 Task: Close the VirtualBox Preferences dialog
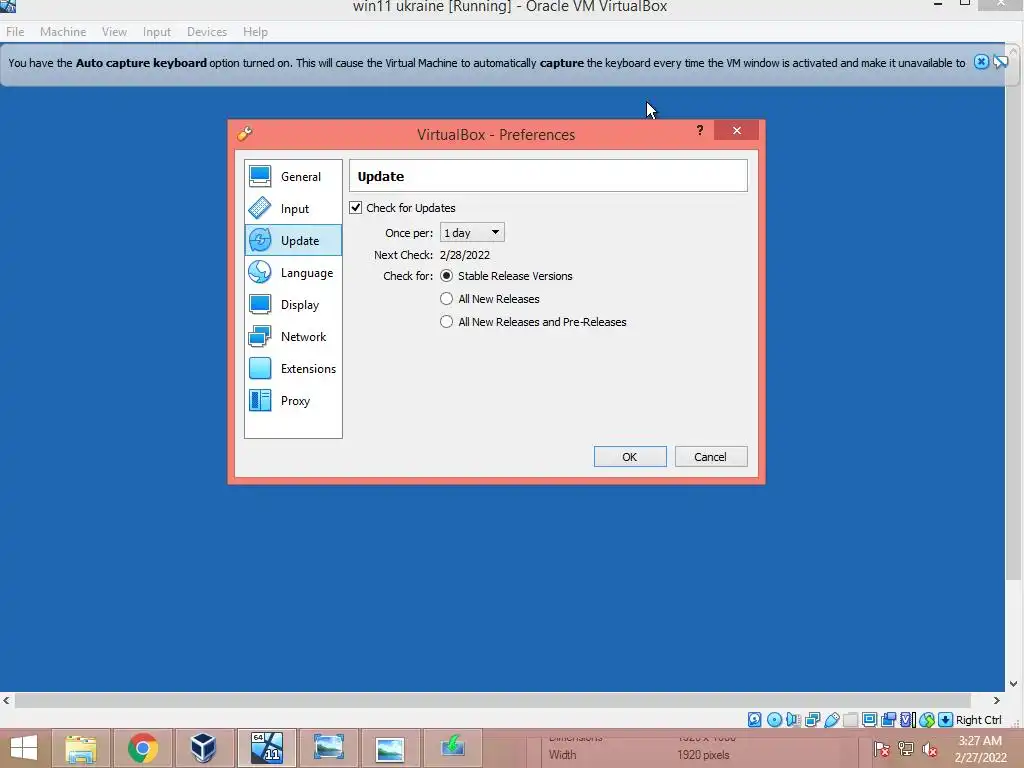[x=736, y=130]
